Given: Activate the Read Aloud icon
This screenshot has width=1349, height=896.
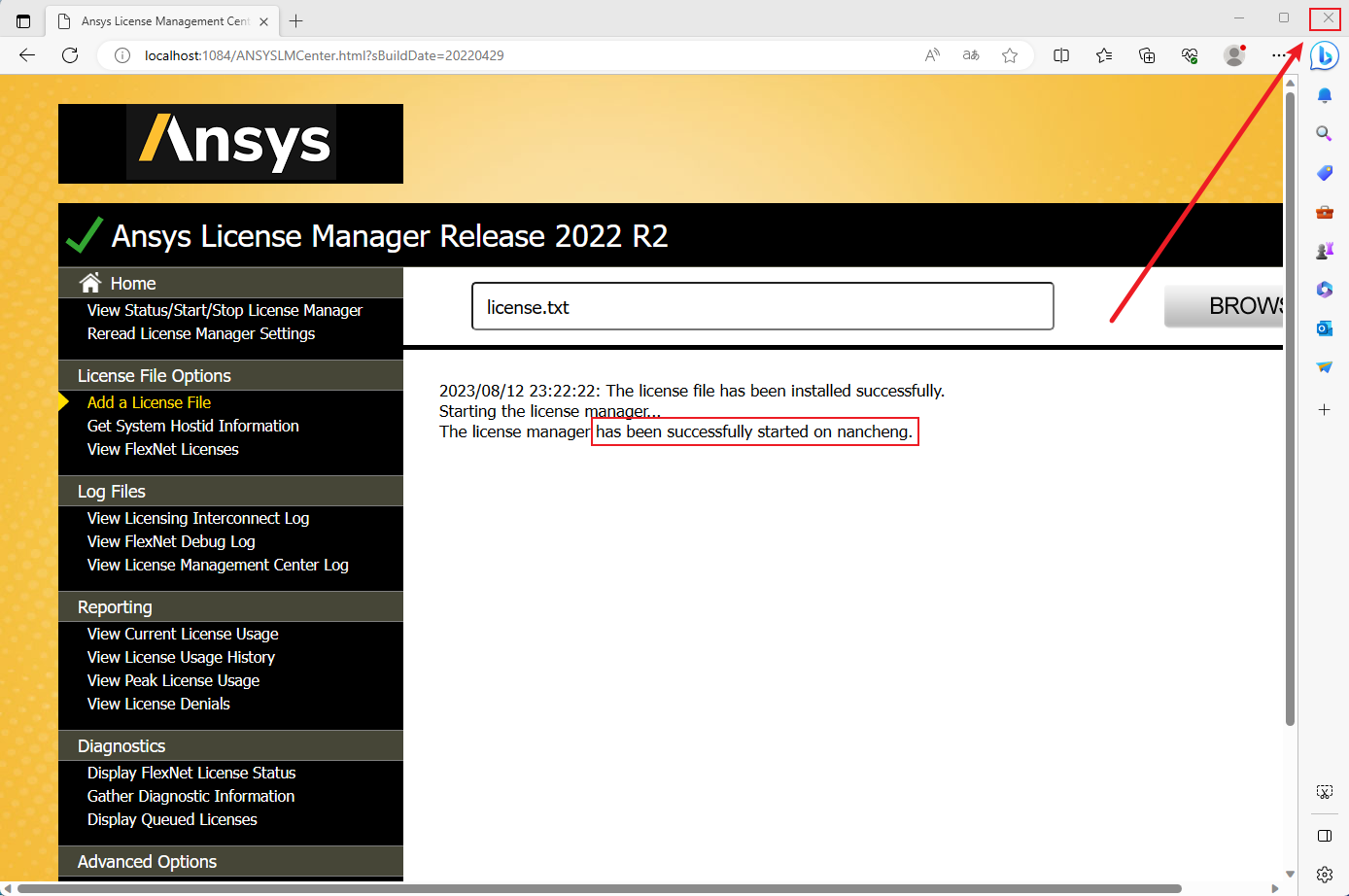Looking at the screenshot, I should [x=932, y=55].
